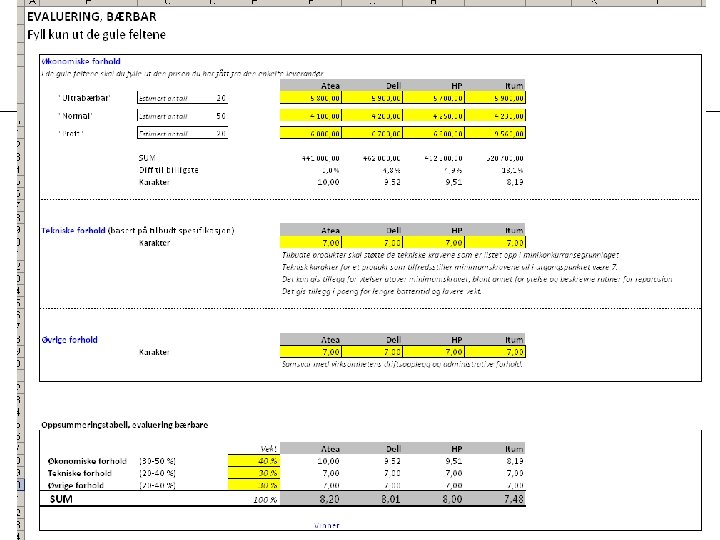Select the Atea price cell for Ultrabærbar

pyautogui.click(x=311, y=98)
